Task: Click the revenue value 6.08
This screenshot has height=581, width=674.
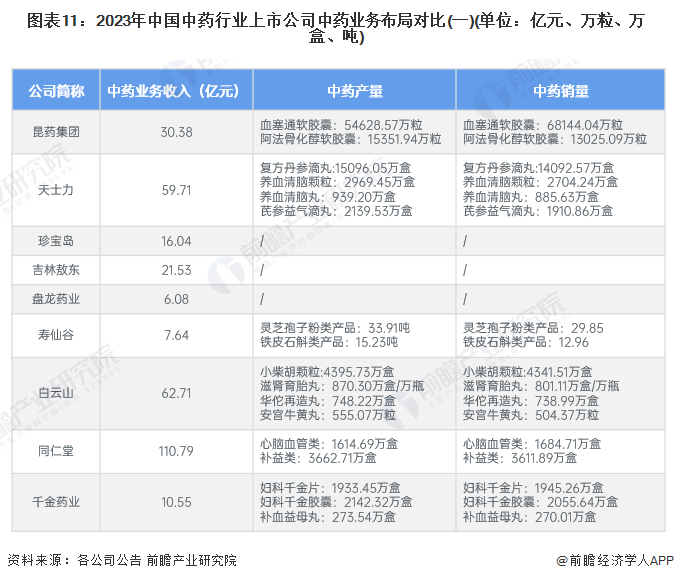Action: point(176,299)
